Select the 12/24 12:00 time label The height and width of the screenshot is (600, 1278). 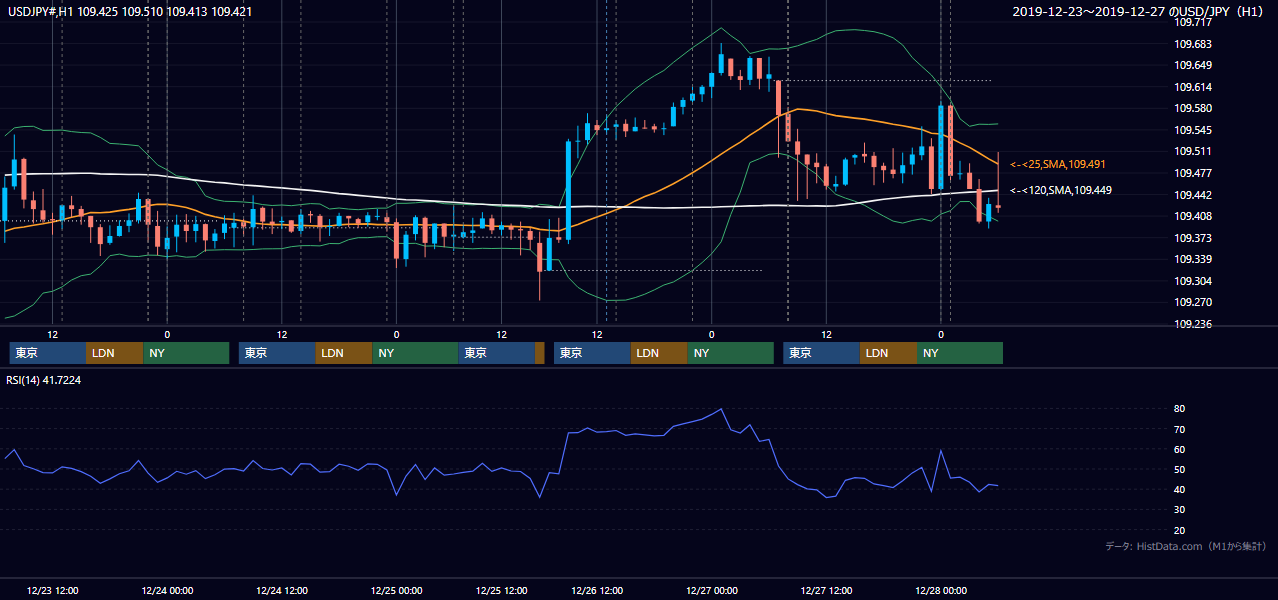(282, 590)
